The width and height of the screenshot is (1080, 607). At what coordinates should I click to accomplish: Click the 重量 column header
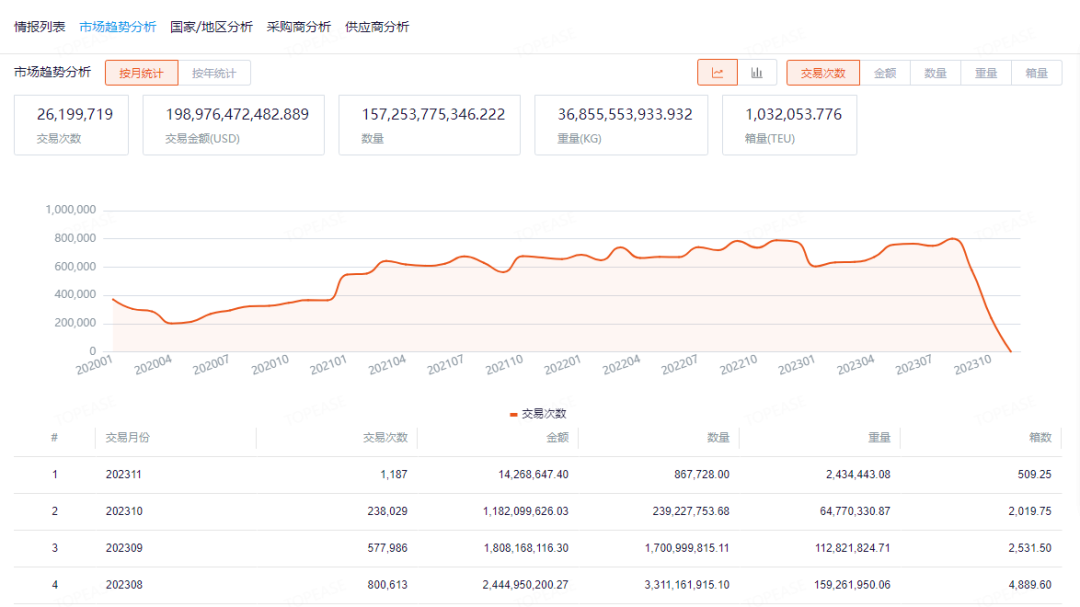click(880, 438)
